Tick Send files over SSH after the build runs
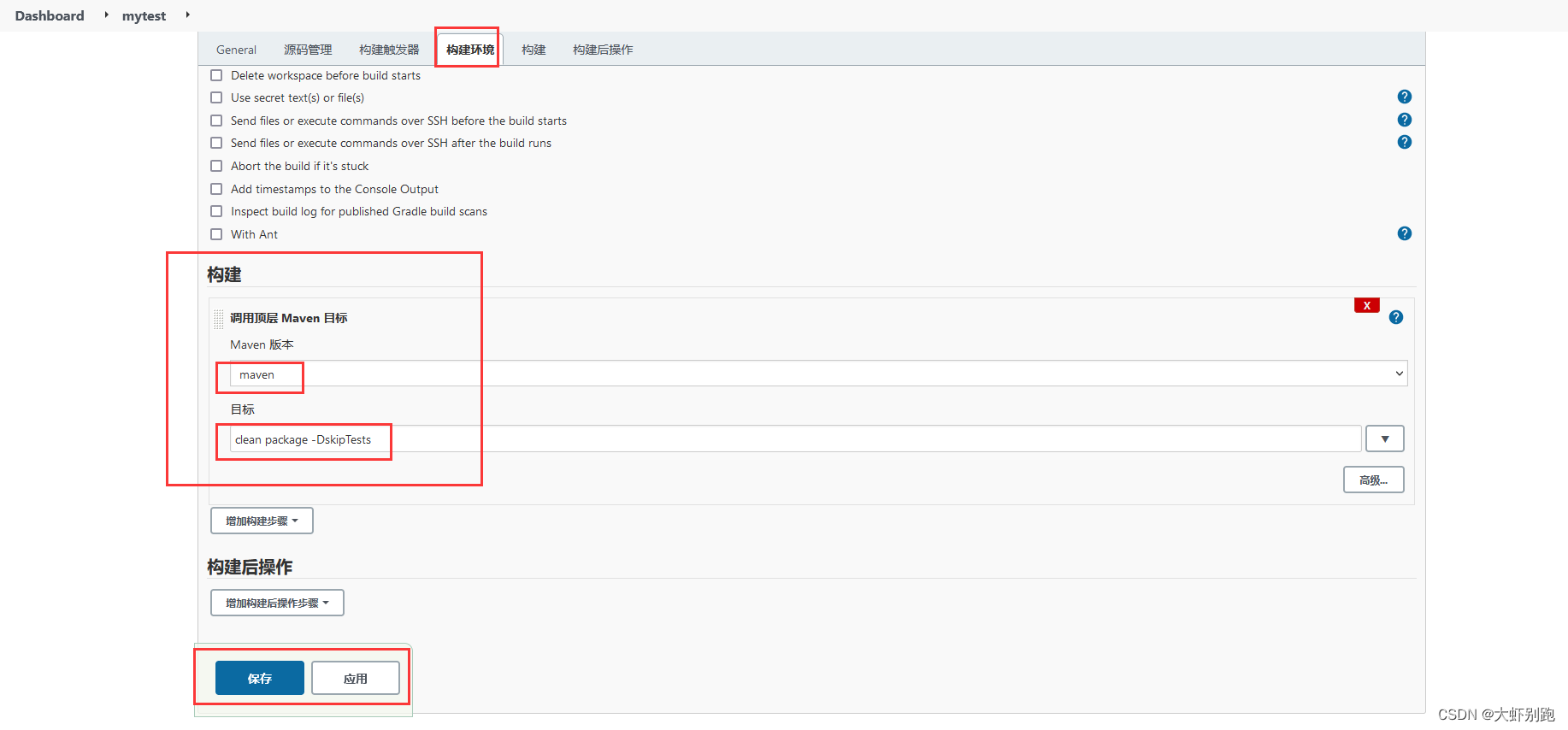1568x730 pixels. 216,143
